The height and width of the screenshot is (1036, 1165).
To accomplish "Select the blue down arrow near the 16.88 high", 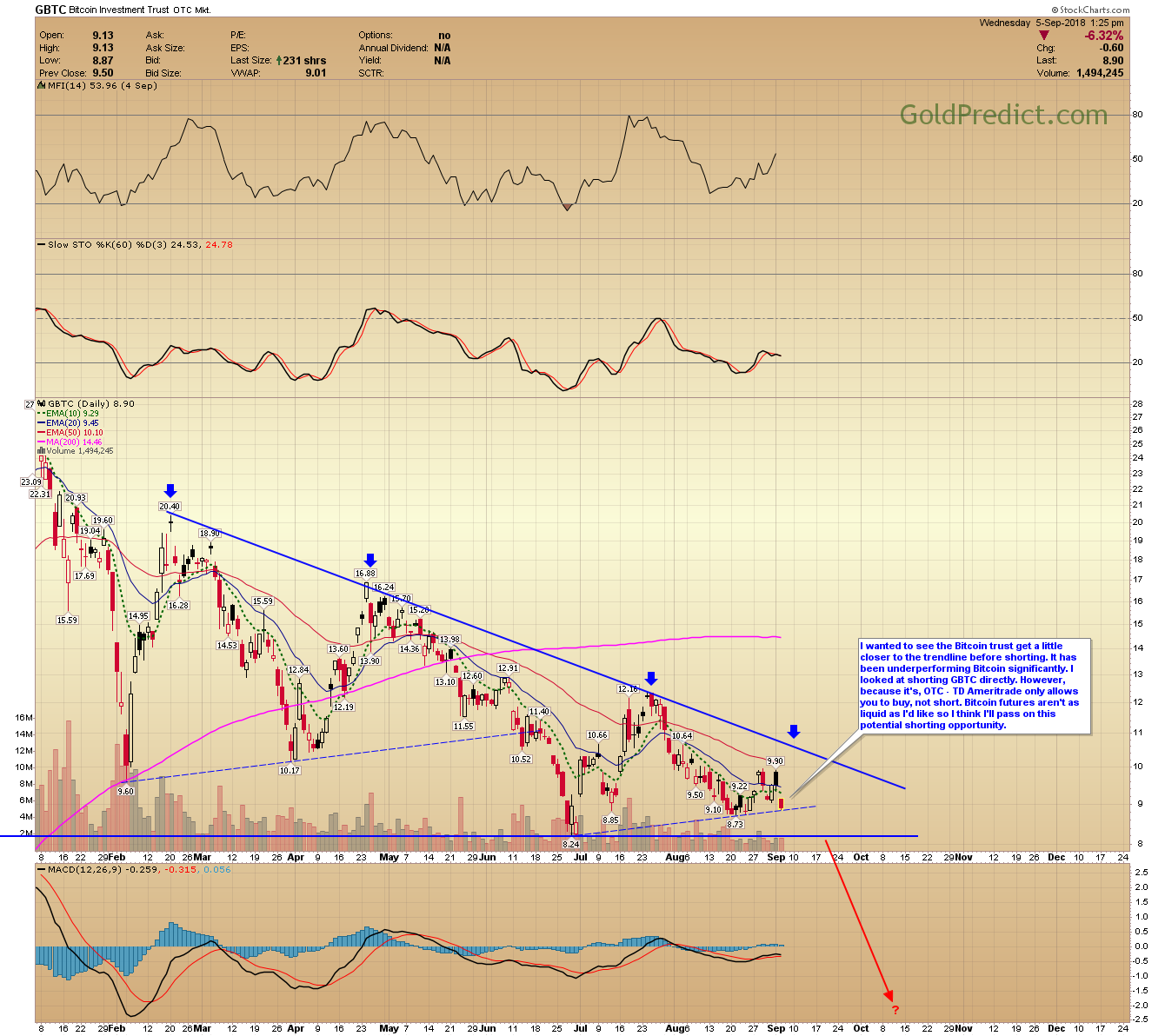I will click(x=369, y=561).
